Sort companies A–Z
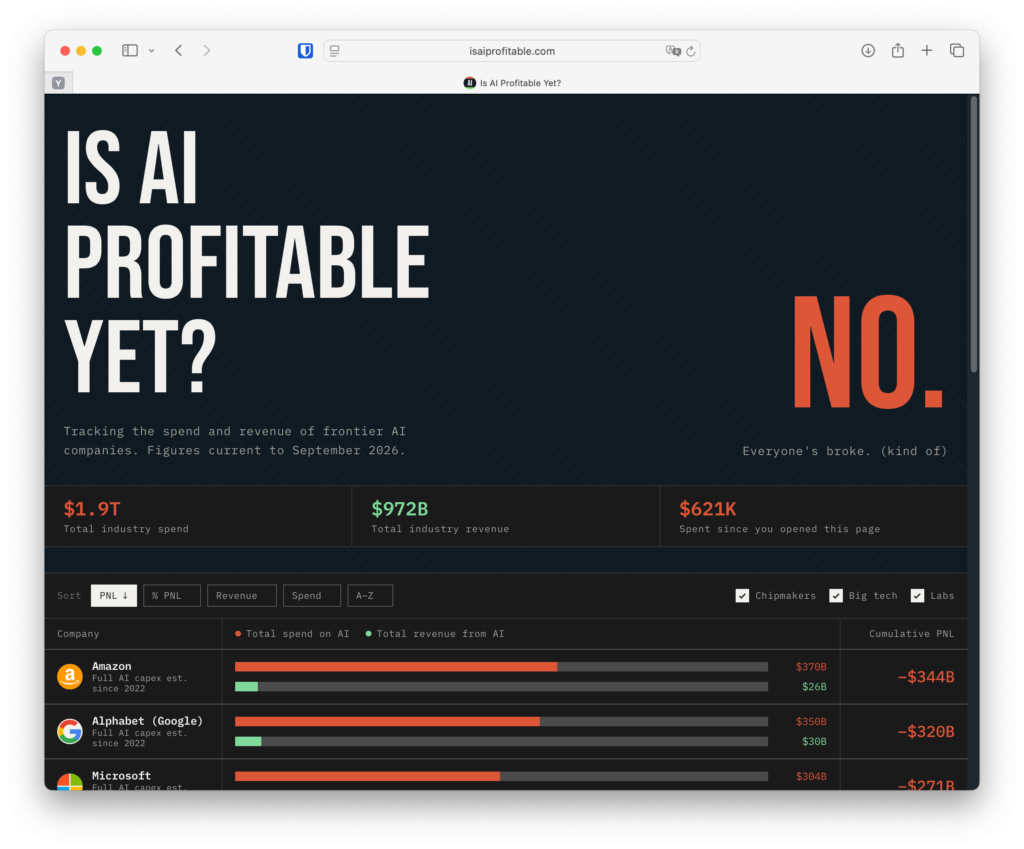1024x849 pixels. click(x=370, y=596)
